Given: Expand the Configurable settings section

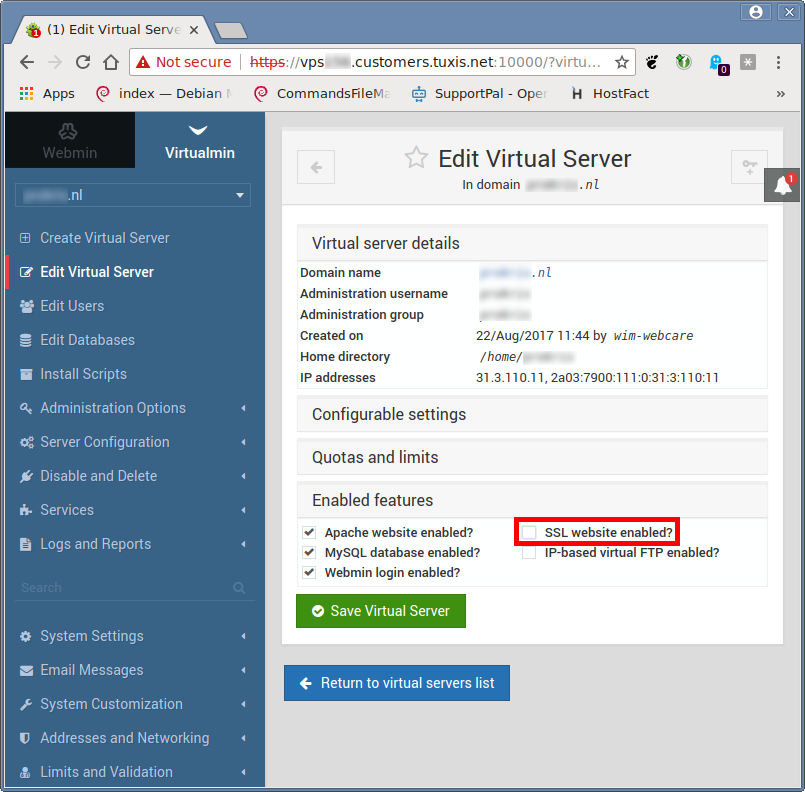Looking at the screenshot, I should point(532,414).
